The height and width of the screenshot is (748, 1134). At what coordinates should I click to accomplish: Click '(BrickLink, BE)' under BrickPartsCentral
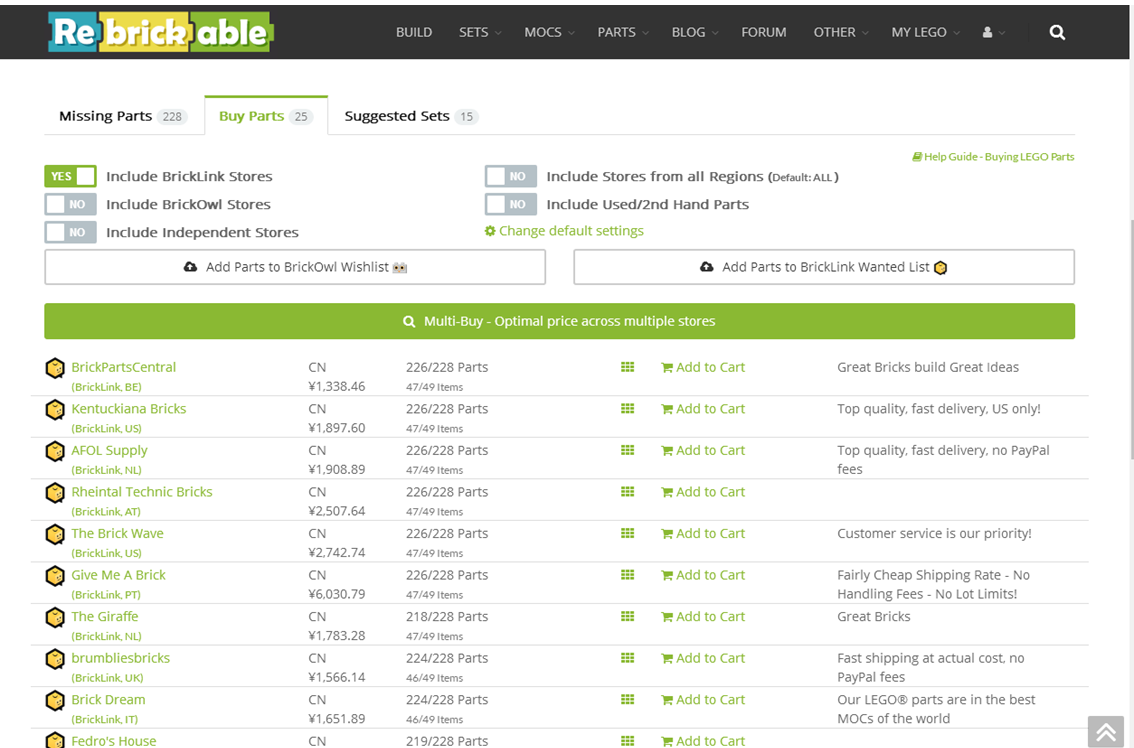[x=106, y=387]
